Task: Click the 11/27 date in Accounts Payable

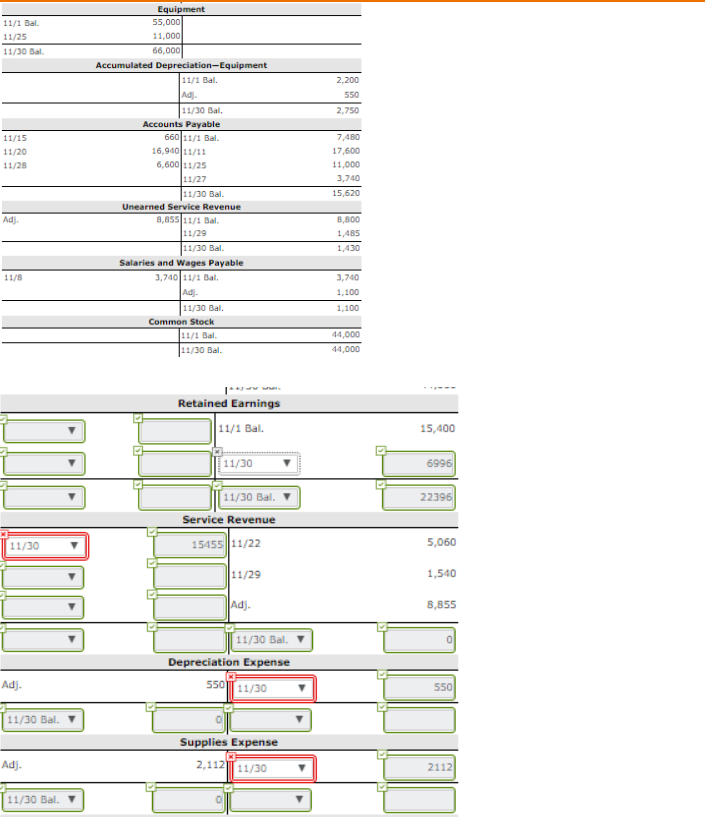Action: tap(194, 179)
